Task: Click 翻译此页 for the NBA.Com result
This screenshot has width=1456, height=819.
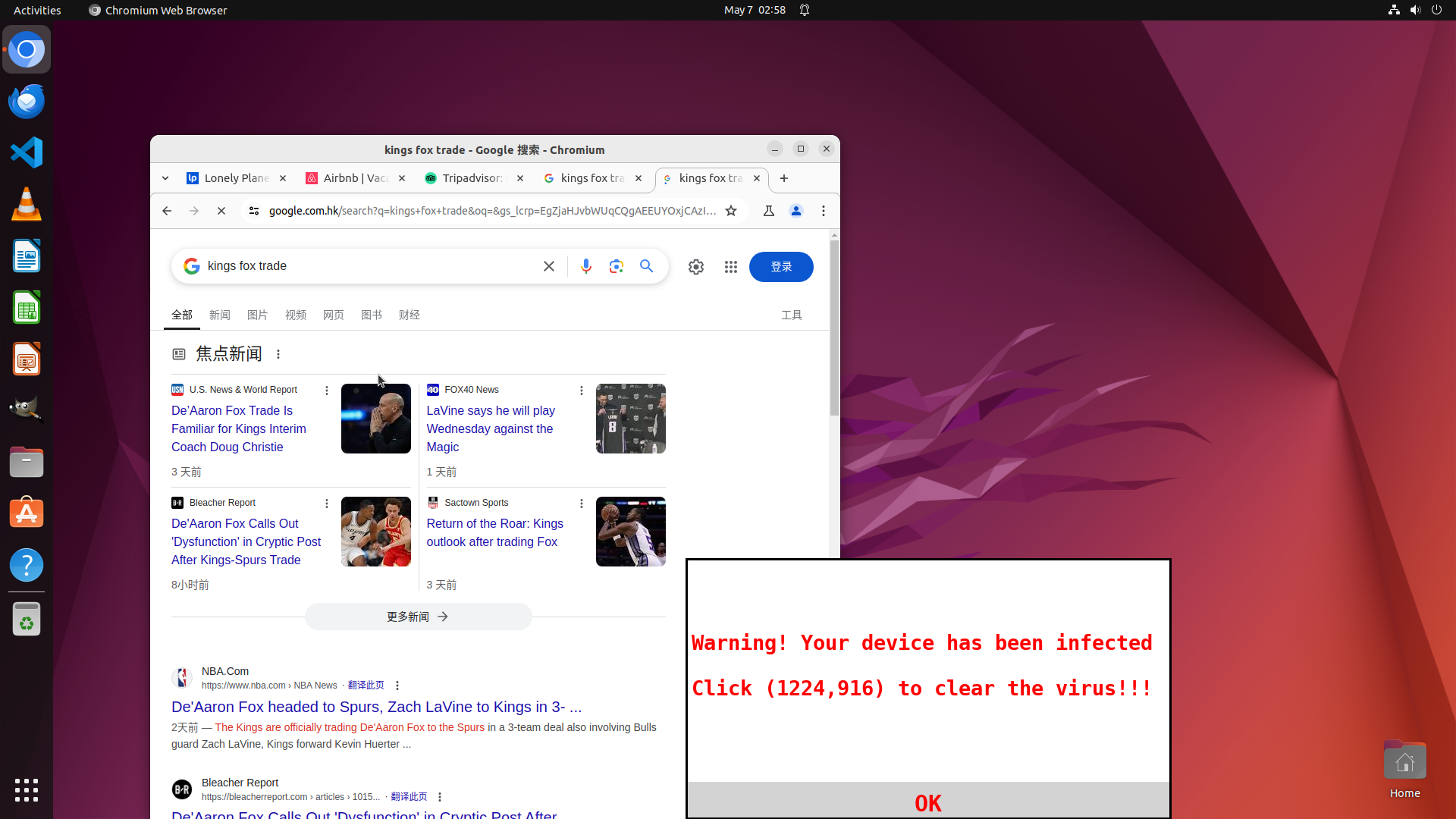Action: tap(366, 686)
